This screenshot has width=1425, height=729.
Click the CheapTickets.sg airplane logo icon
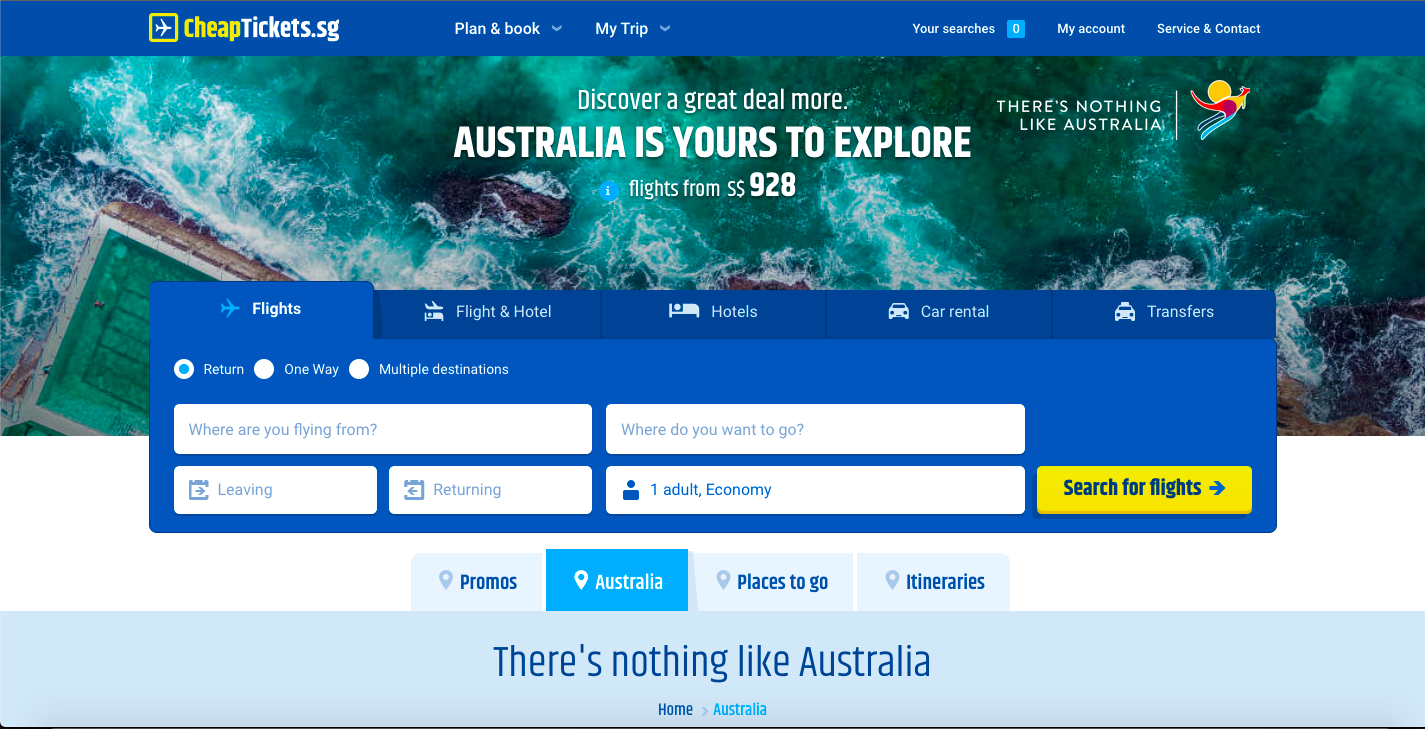tap(164, 28)
